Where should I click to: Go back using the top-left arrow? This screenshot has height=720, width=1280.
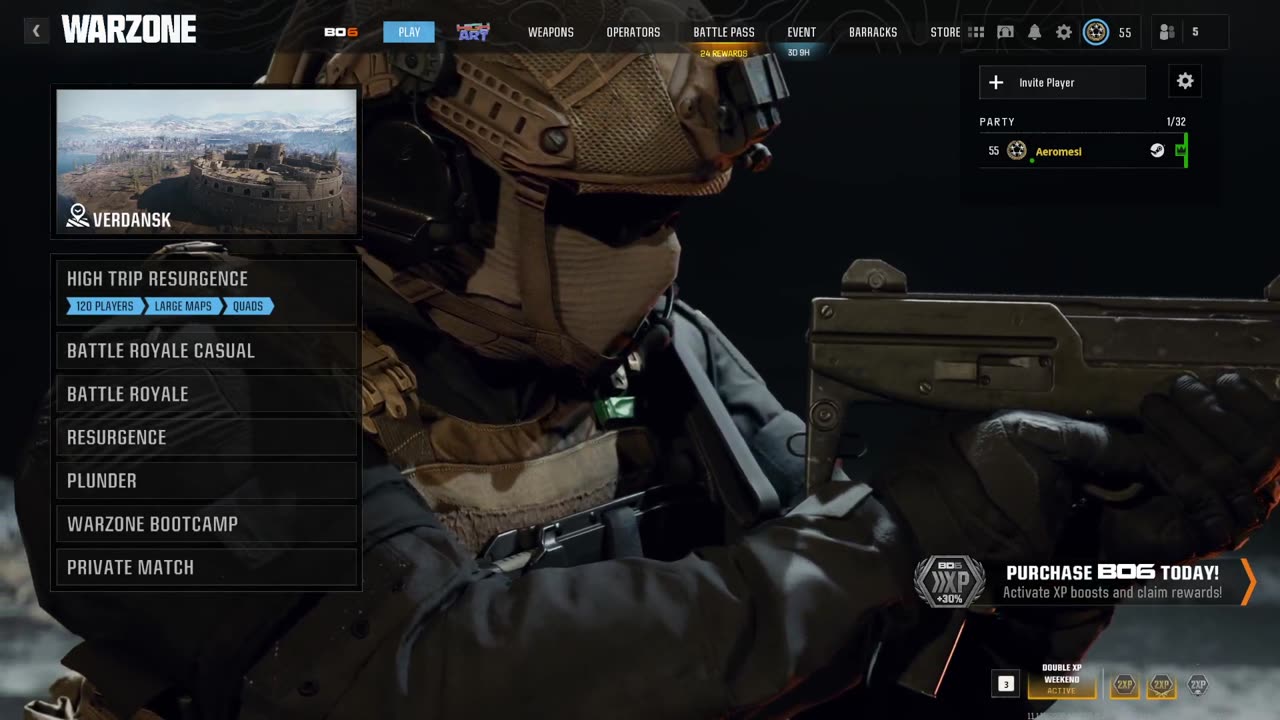(36, 31)
